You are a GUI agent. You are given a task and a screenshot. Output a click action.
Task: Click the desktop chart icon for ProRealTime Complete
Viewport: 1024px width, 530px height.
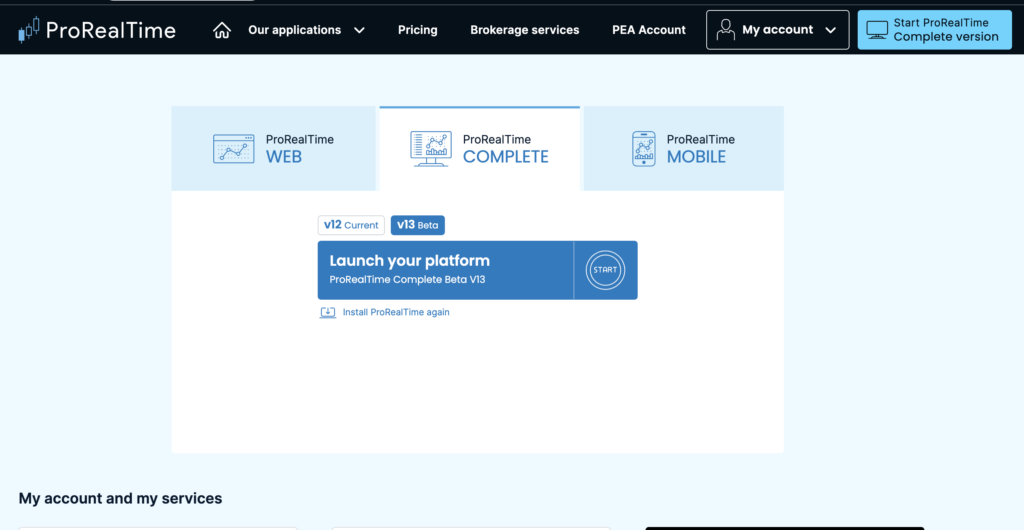click(x=431, y=148)
